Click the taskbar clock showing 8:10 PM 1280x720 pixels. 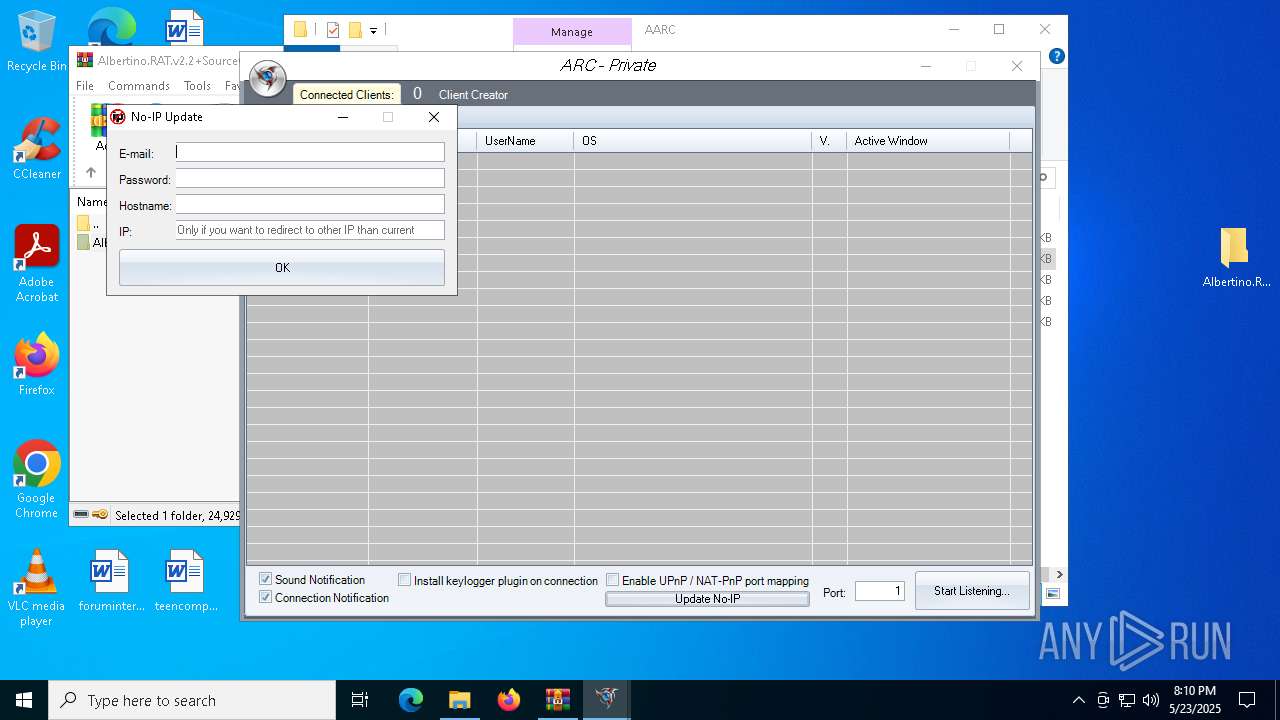pos(1195,700)
